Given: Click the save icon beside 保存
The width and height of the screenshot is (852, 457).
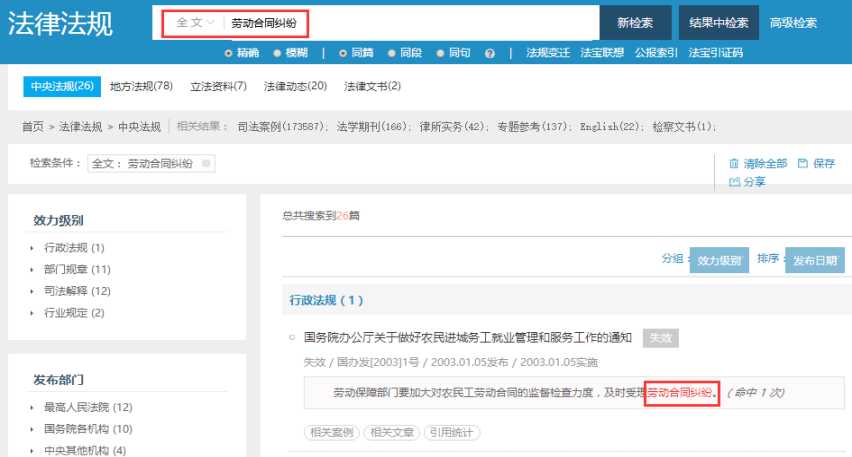Looking at the screenshot, I should click(803, 163).
